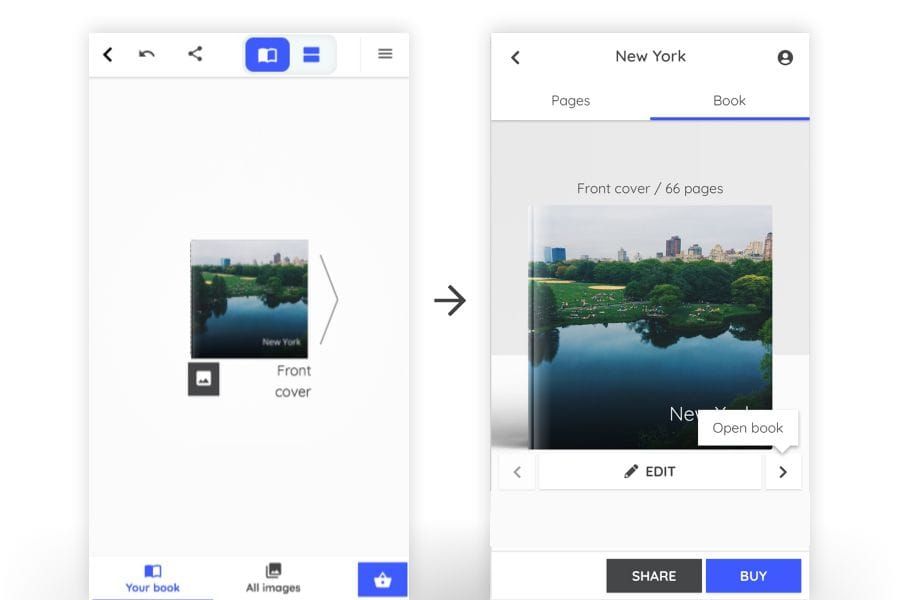899x600 pixels.
Task: Open book with right chevron button
Action: pos(783,472)
